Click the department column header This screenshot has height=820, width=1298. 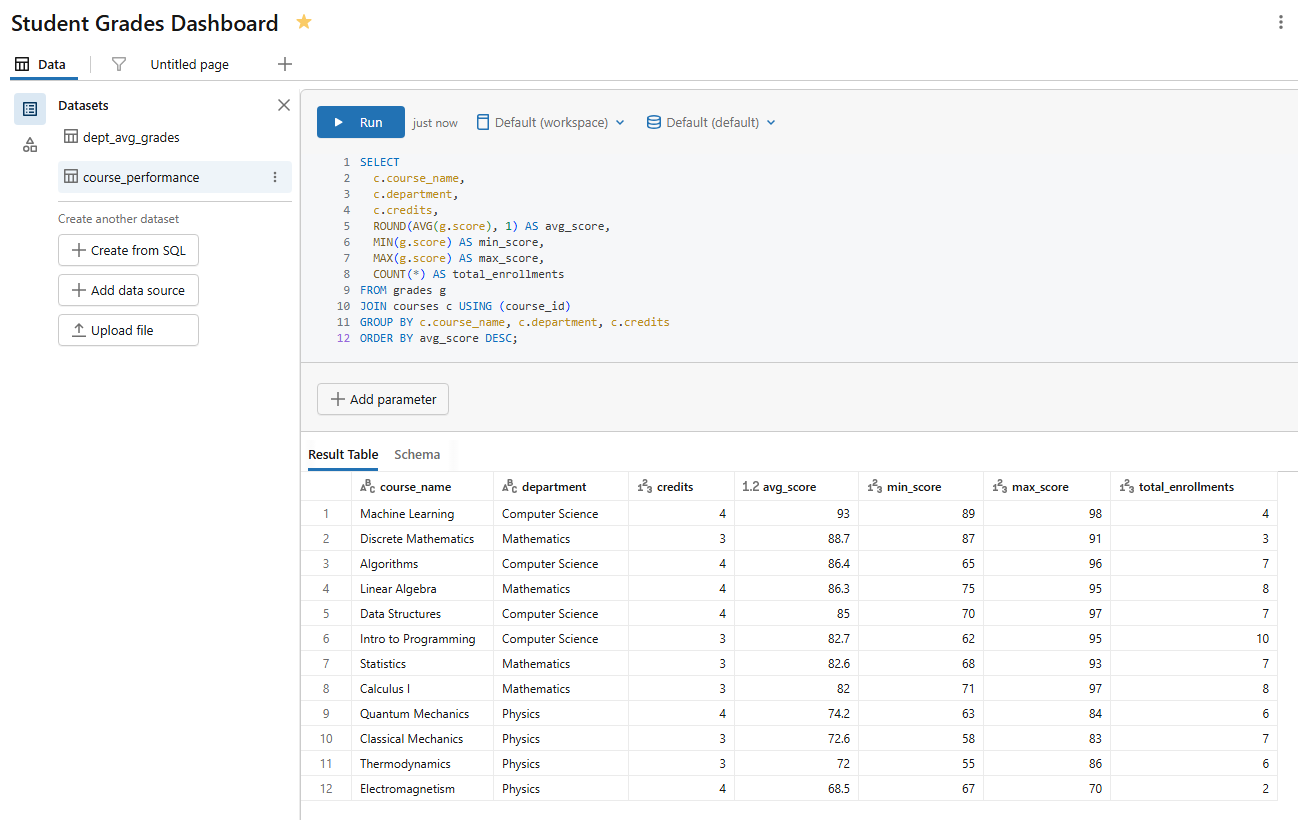[x=561, y=487]
